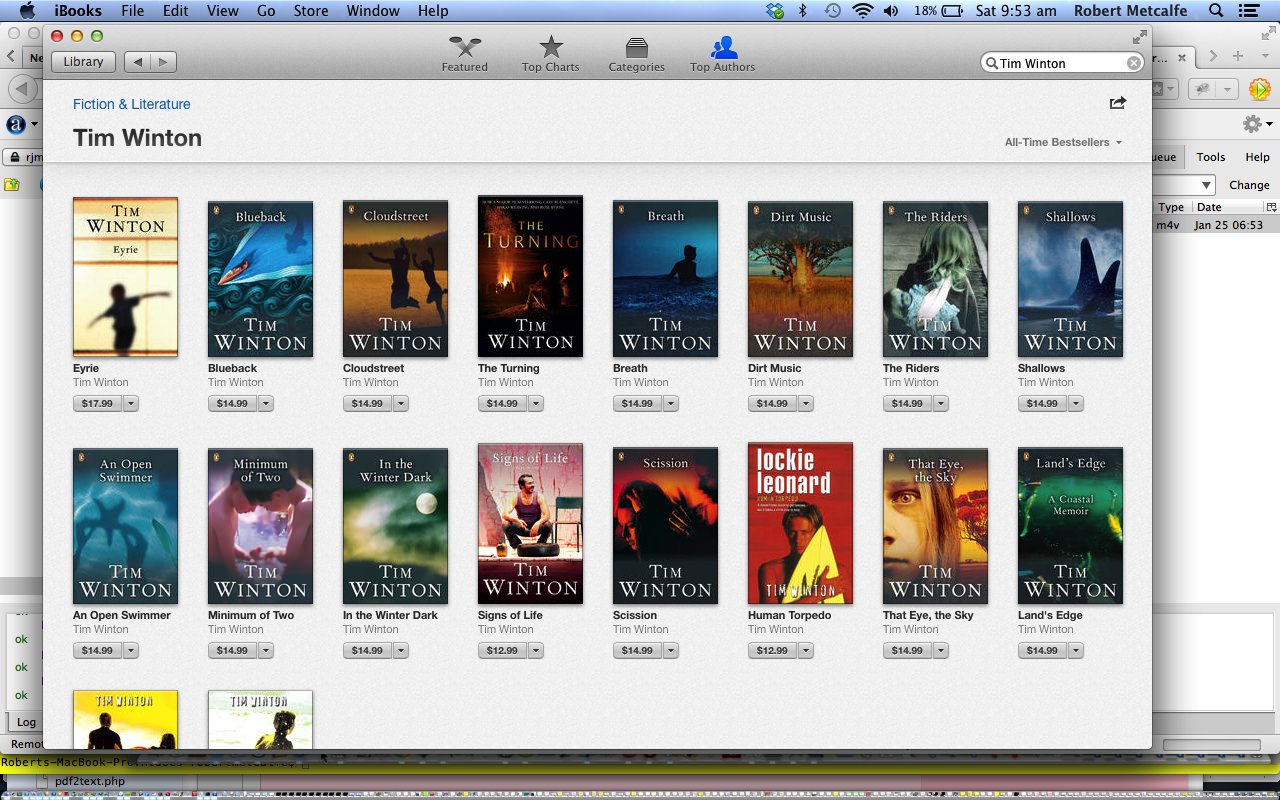The width and height of the screenshot is (1280, 800).
Task: Open Spotlight search in menu bar
Action: pyautogui.click(x=1216, y=11)
